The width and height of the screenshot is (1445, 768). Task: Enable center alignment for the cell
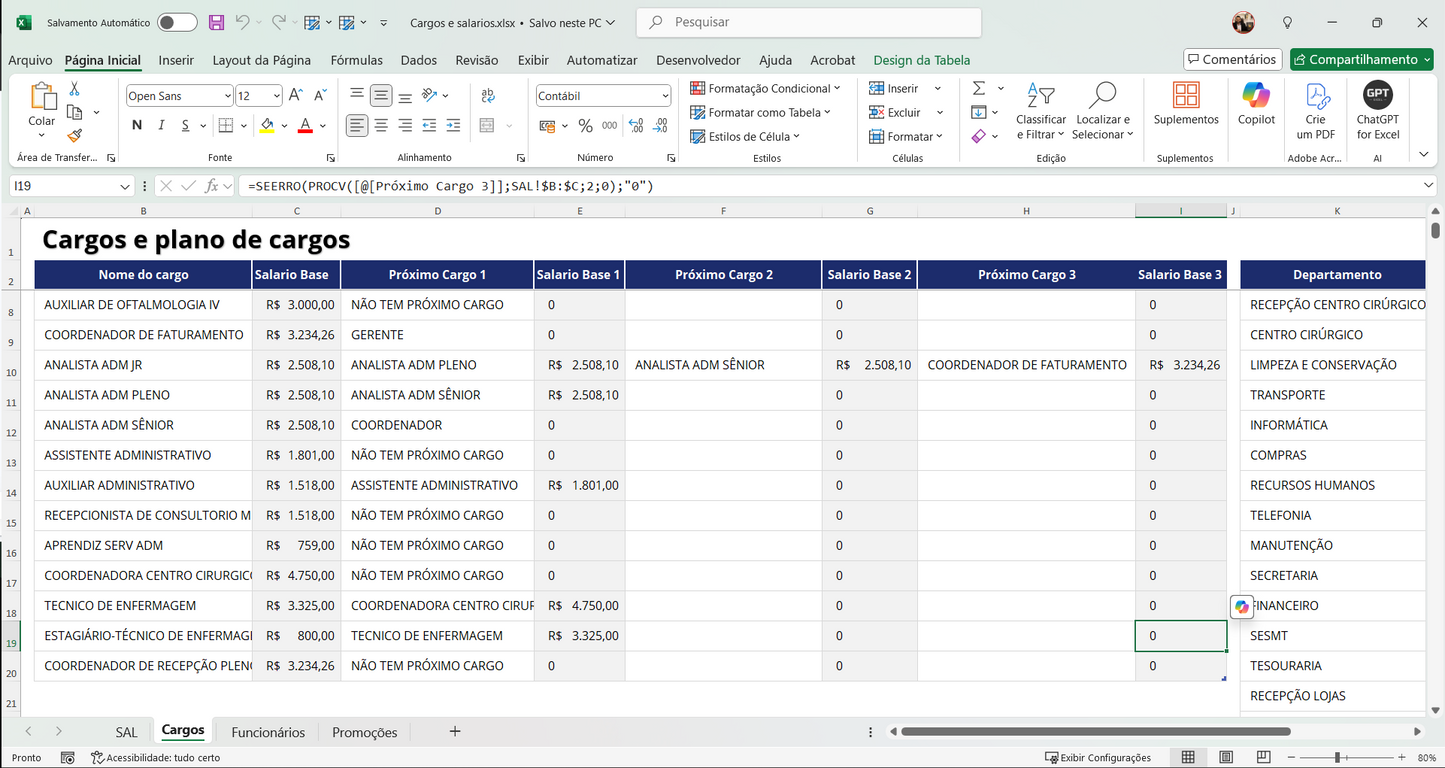point(381,125)
